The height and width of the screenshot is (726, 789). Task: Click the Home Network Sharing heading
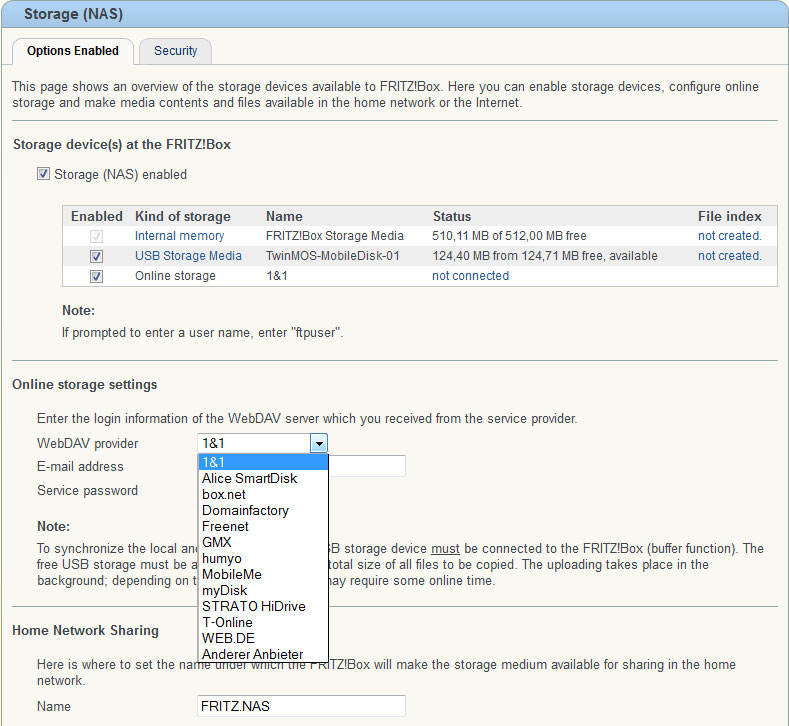[x=86, y=630]
